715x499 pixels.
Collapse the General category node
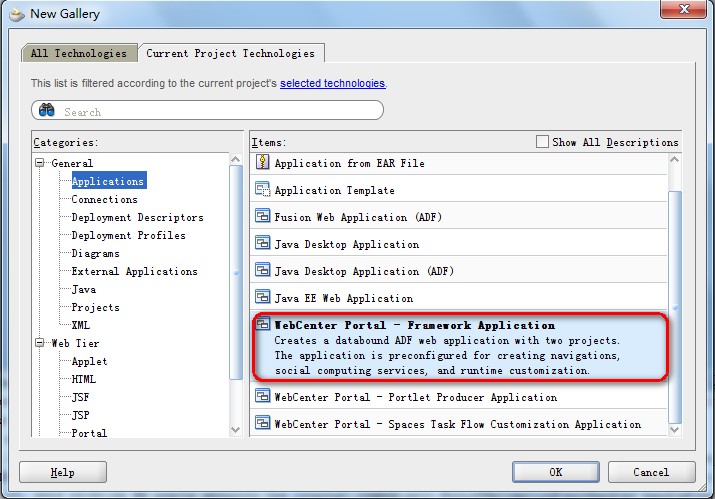[x=40, y=163]
